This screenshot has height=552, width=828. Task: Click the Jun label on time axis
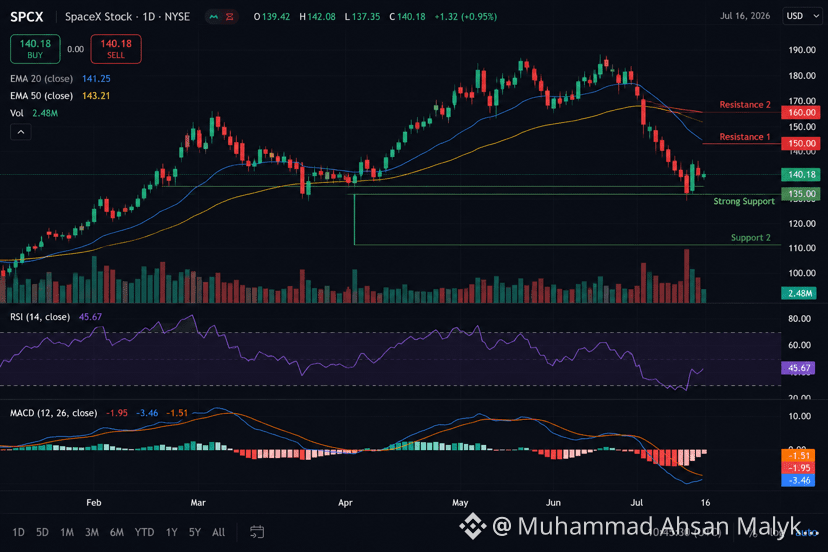(553, 502)
